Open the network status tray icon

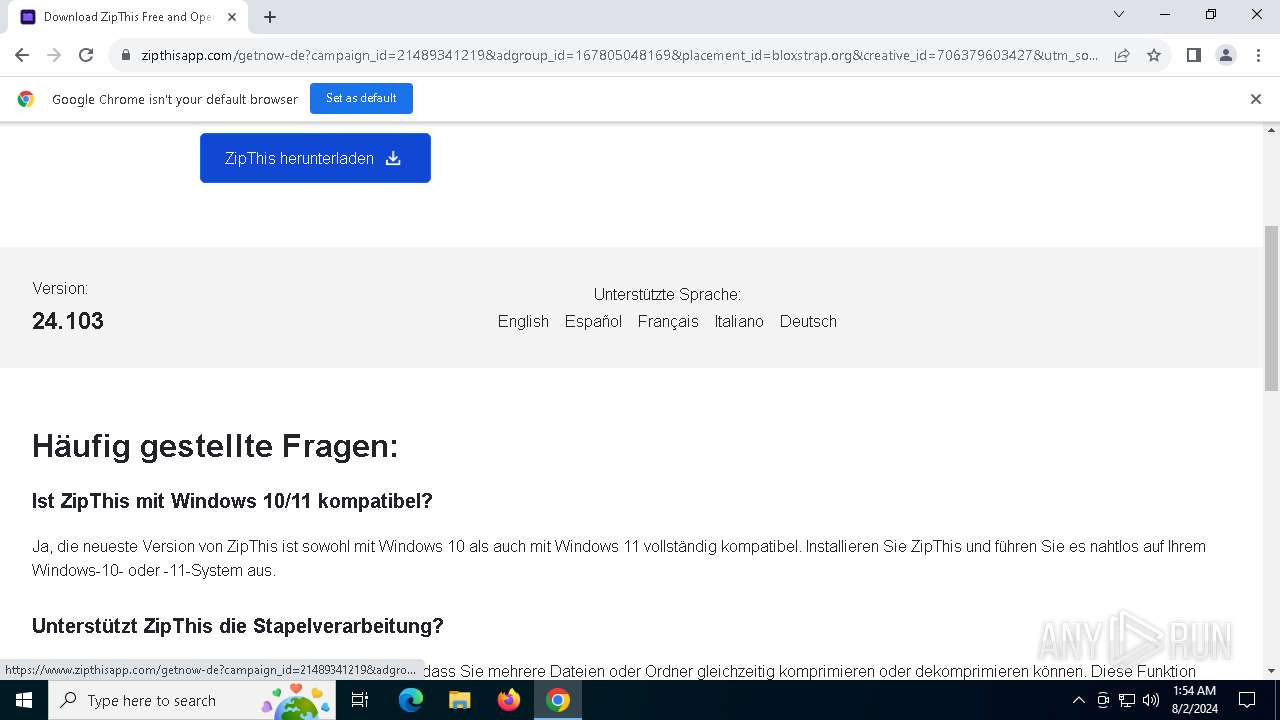[x=1127, y=700]
